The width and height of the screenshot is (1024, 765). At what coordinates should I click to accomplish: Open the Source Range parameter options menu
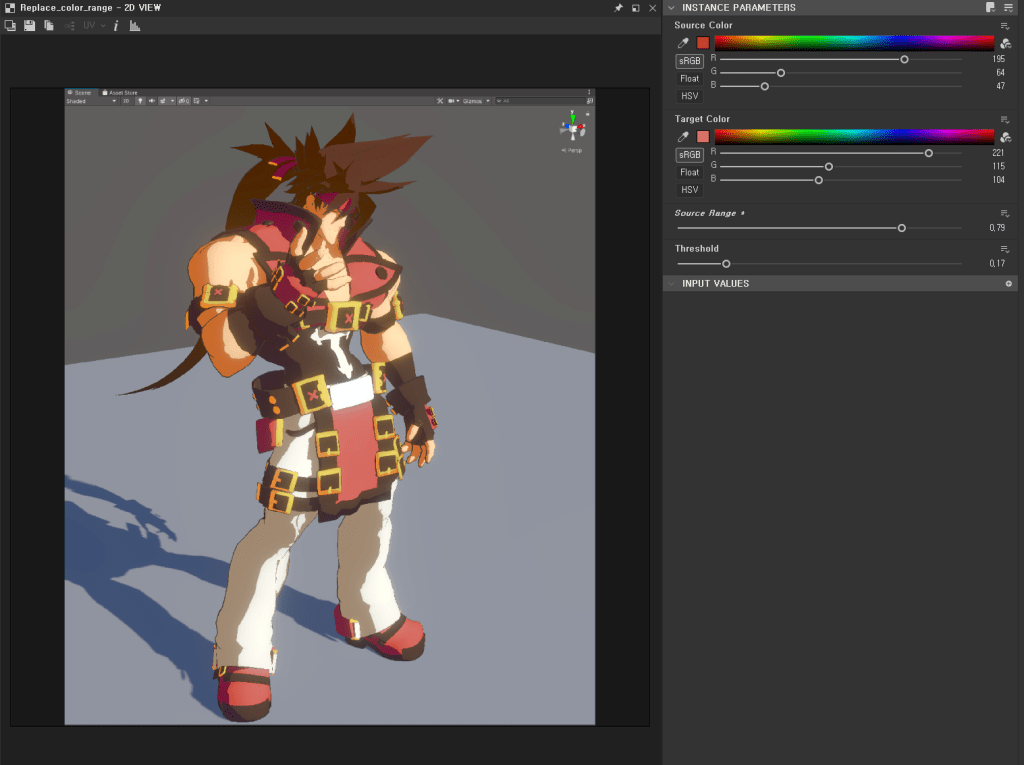1004,214
